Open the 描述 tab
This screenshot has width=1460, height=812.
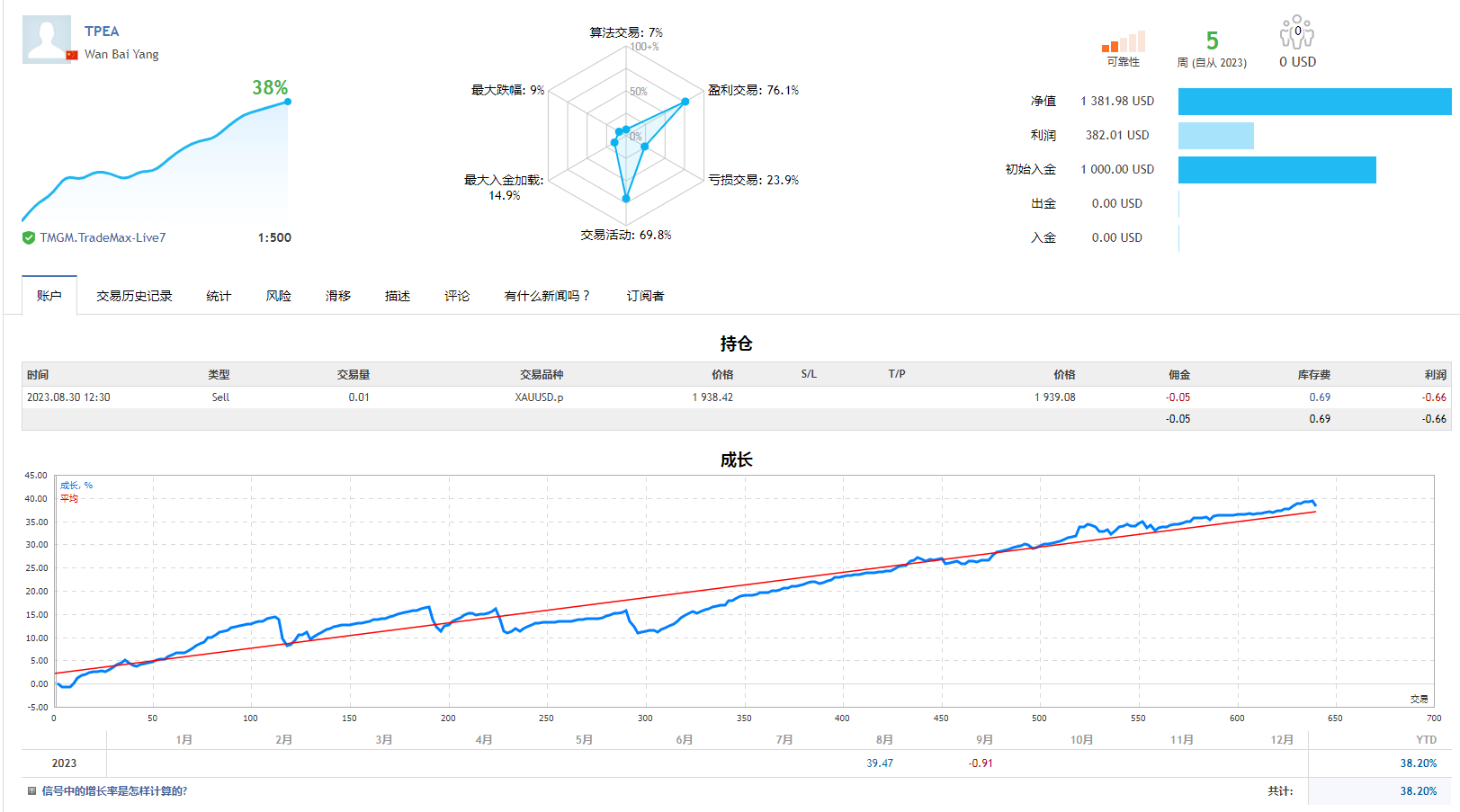397,295
